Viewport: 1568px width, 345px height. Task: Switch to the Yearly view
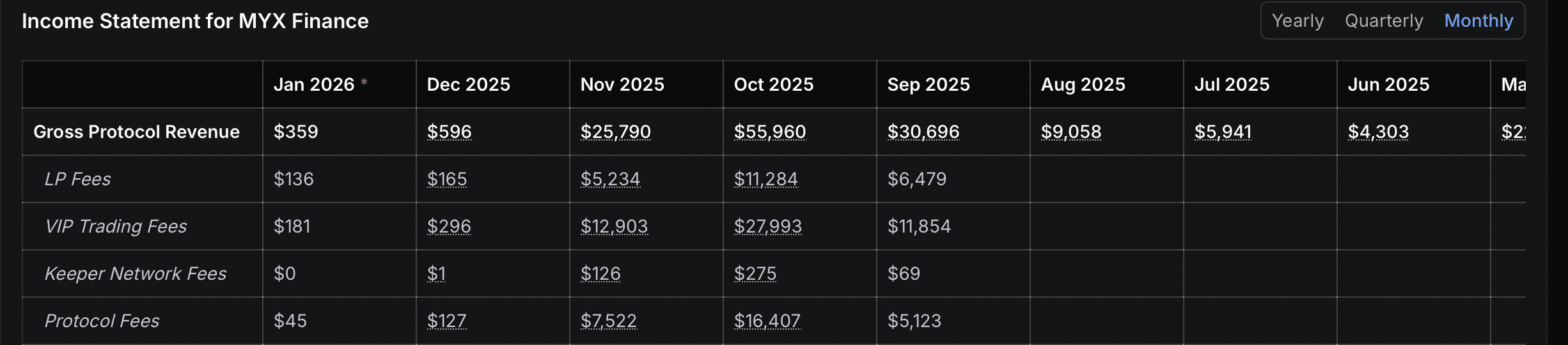click(1298, 21)
